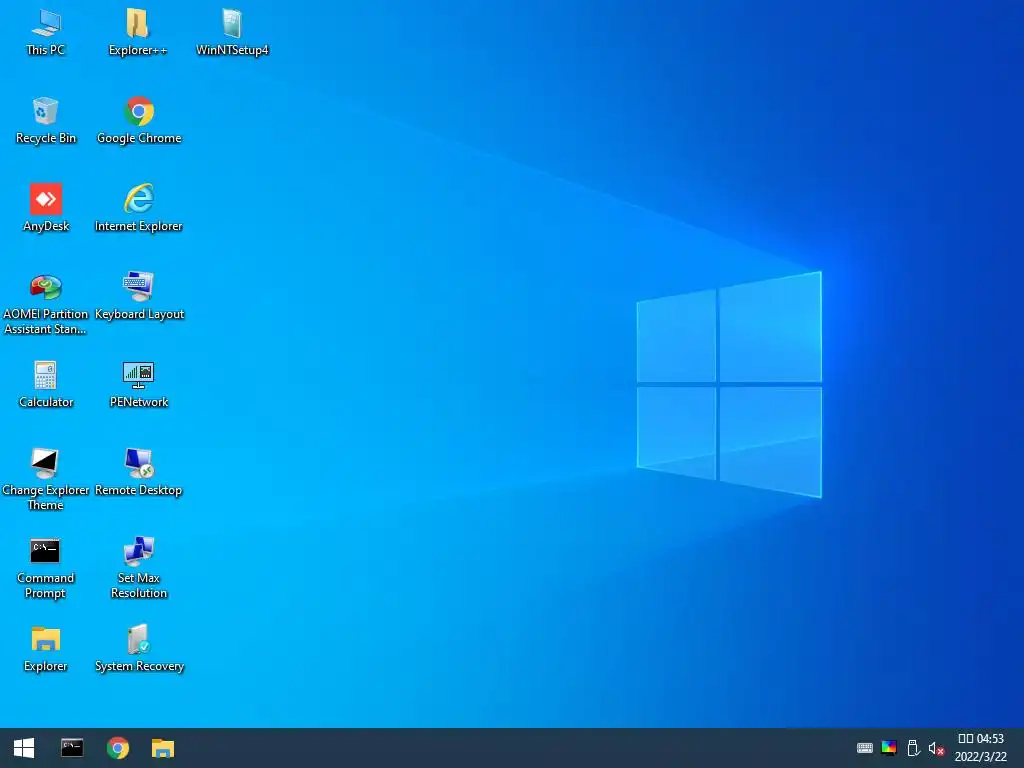This screenshot has width=1024, height=768.
Task: Open Command Prompt from the taskbar
Action: click(72, 748)
